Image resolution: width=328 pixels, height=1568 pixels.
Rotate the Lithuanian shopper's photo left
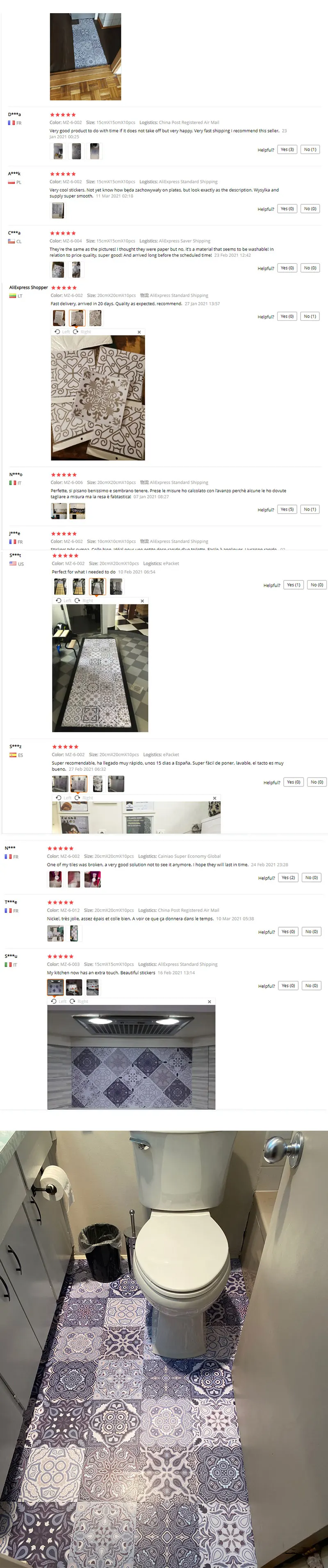62,332
